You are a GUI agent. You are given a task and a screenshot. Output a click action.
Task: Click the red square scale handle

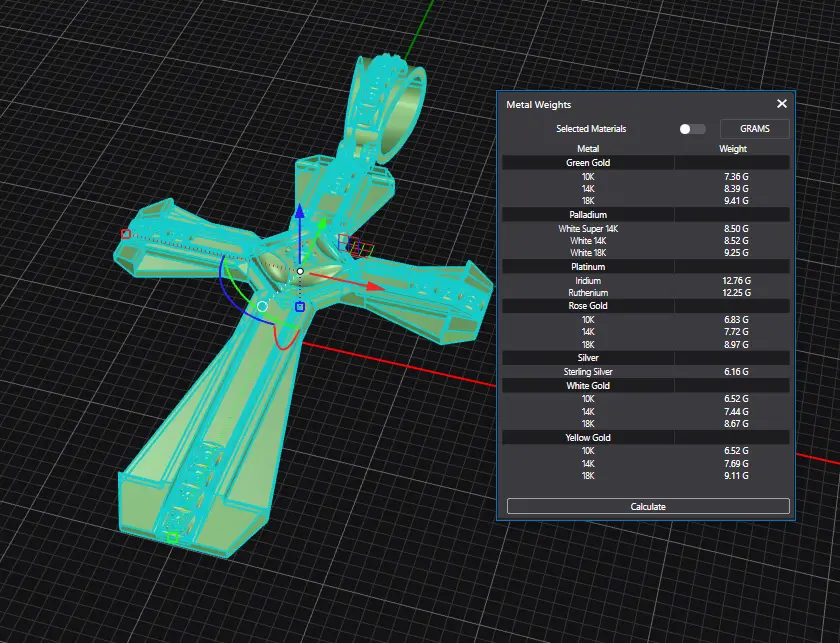tap(126, 234)
